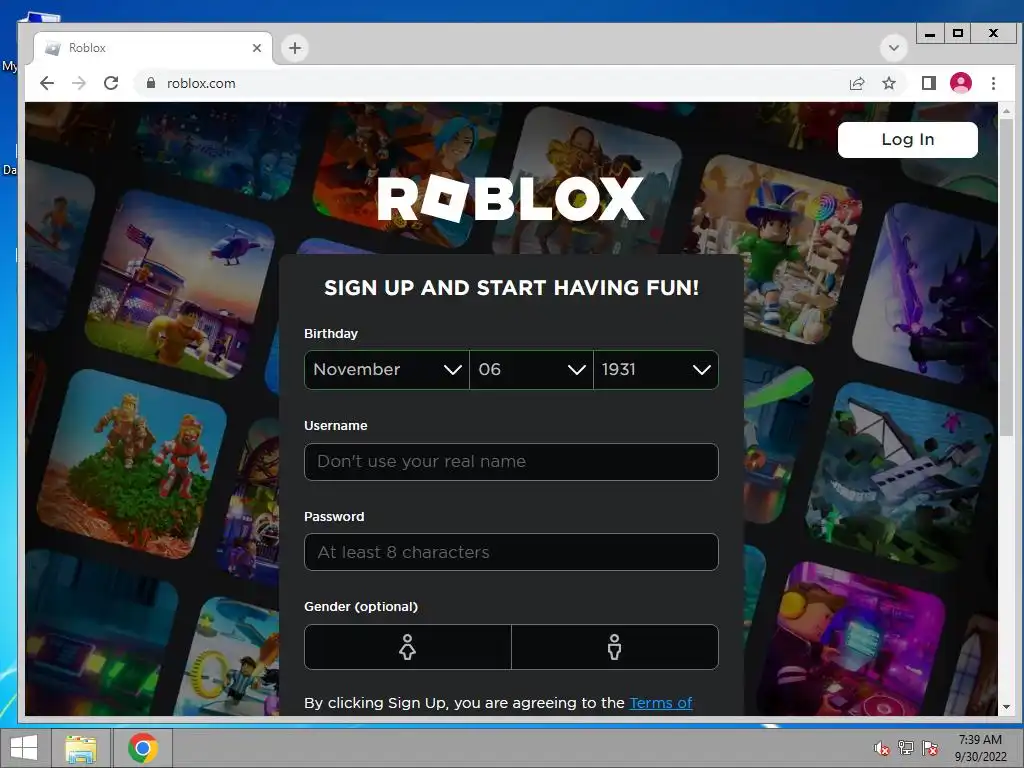
Task: Open File Explorer from the taskbar
Action: (81, 748)
